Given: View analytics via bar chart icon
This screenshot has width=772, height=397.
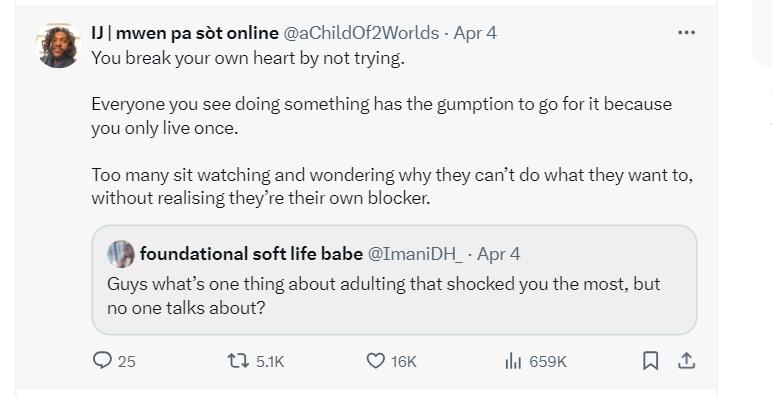Looking at the screenshot, I should [x=513, y=362].
